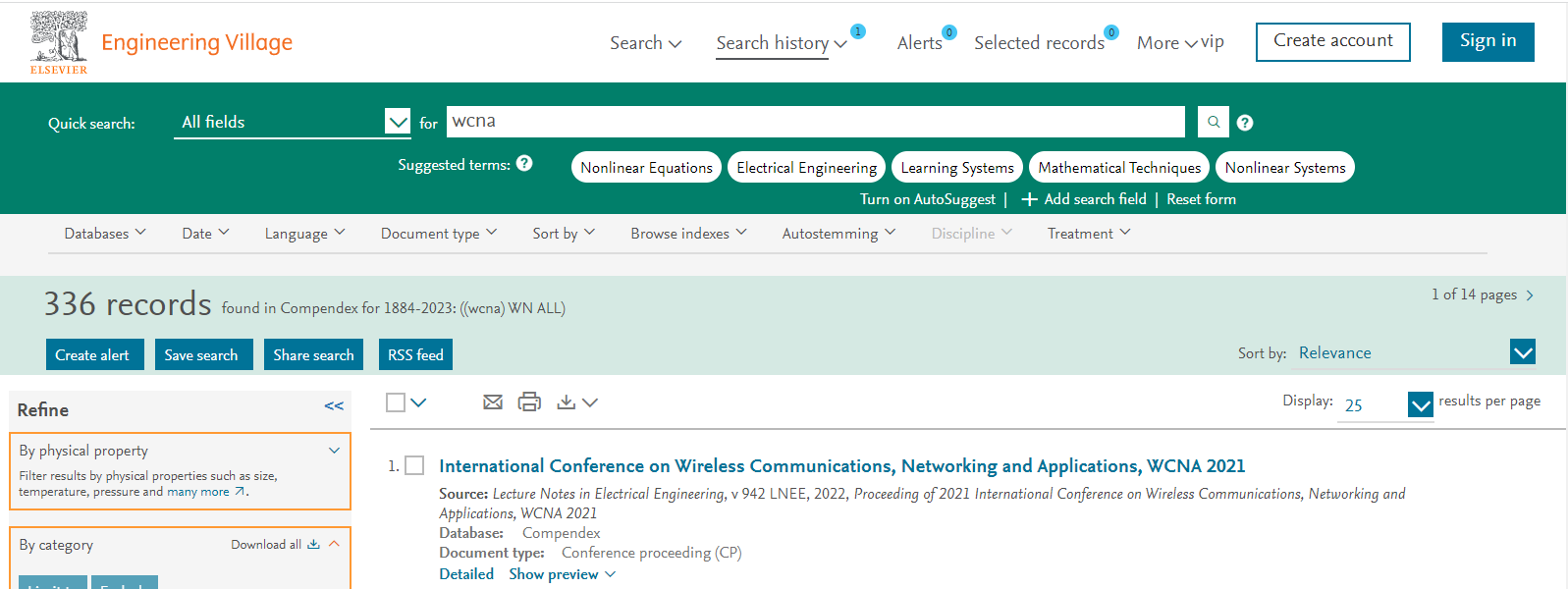Open quick search help question mark
The image size is (1568, 589).
point(1245,123)
